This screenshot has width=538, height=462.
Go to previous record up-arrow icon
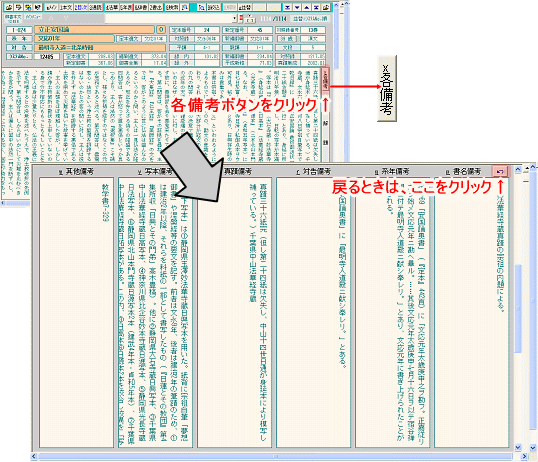pos(306,7)
